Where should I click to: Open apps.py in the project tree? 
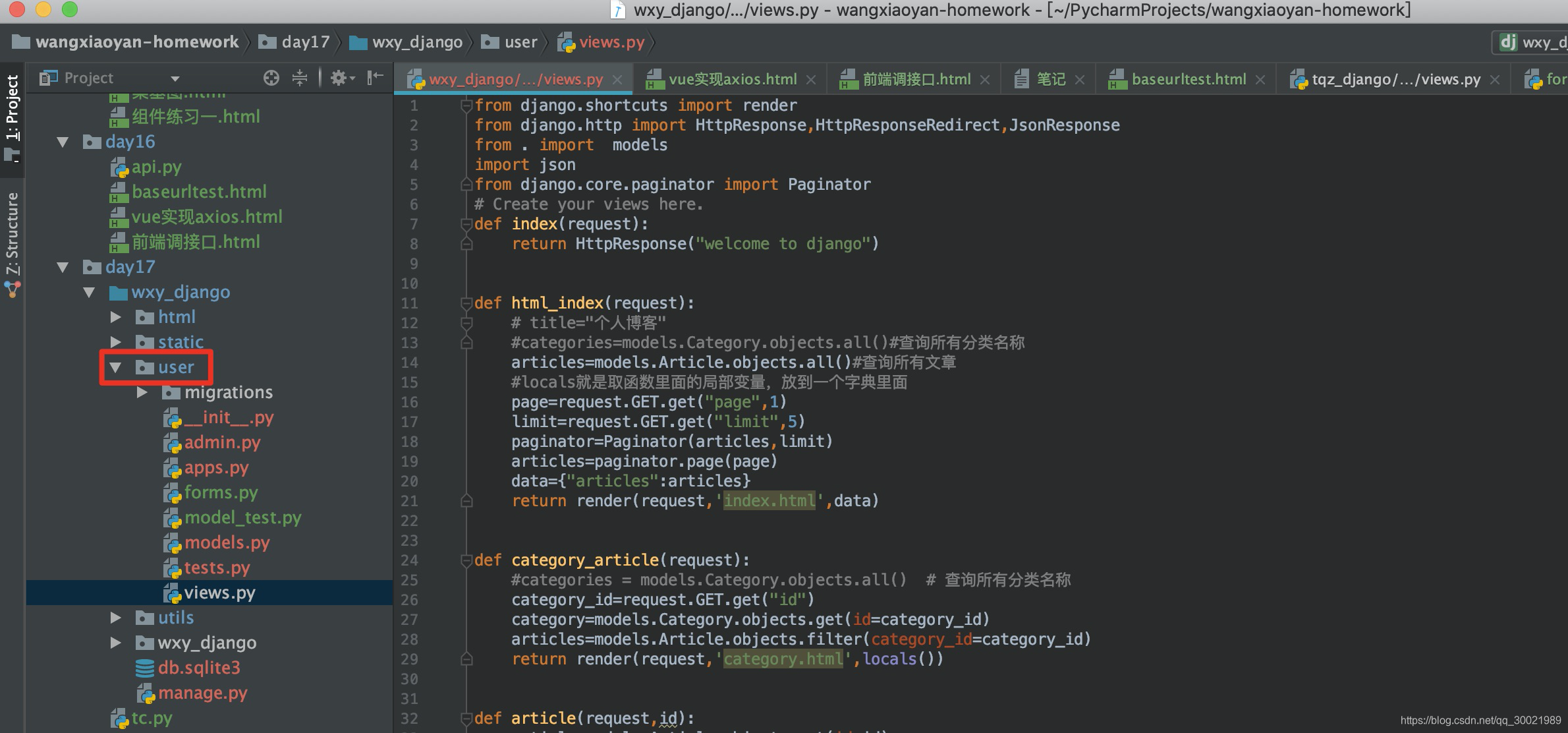206,467
